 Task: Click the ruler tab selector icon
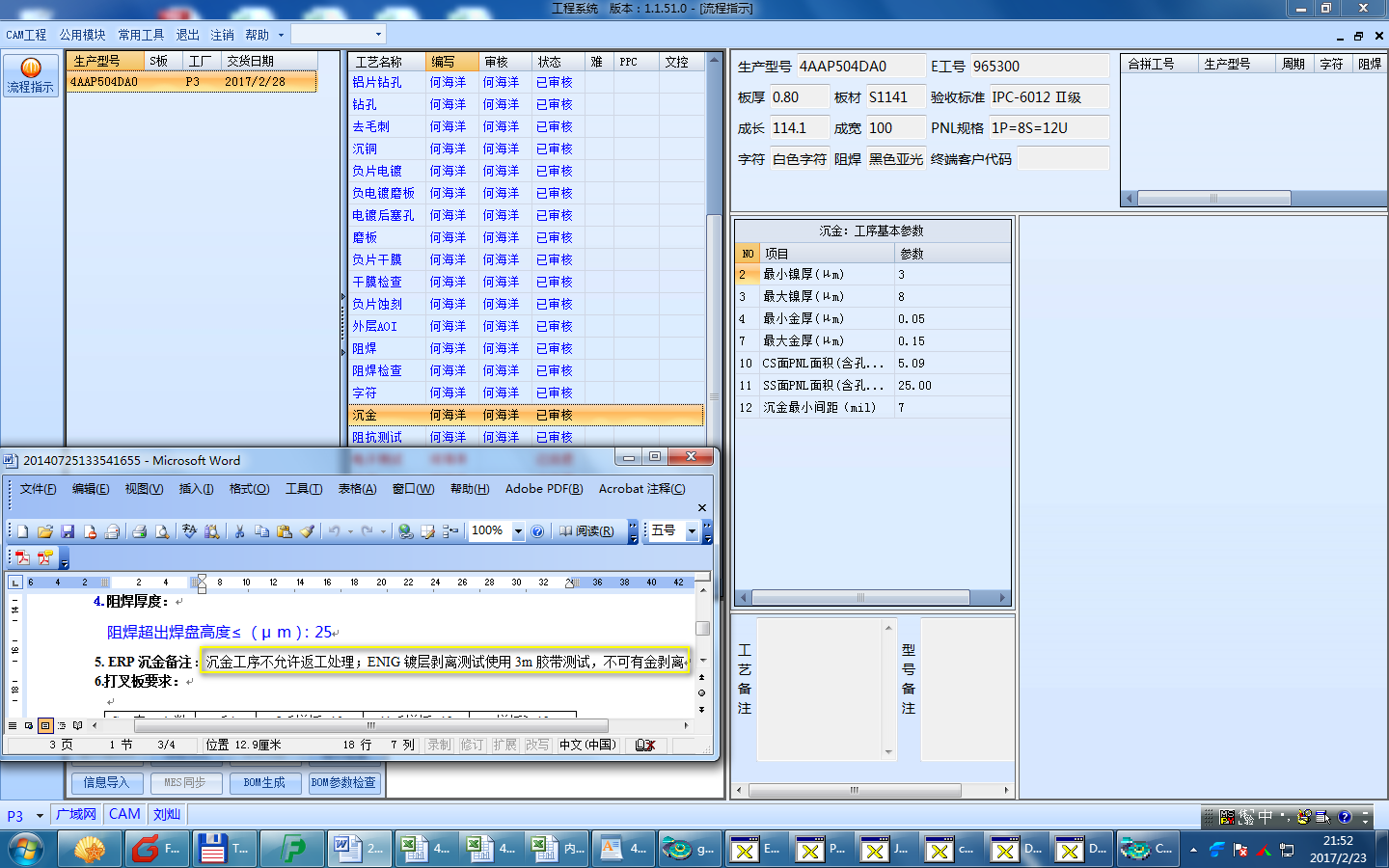pos(14,583)
